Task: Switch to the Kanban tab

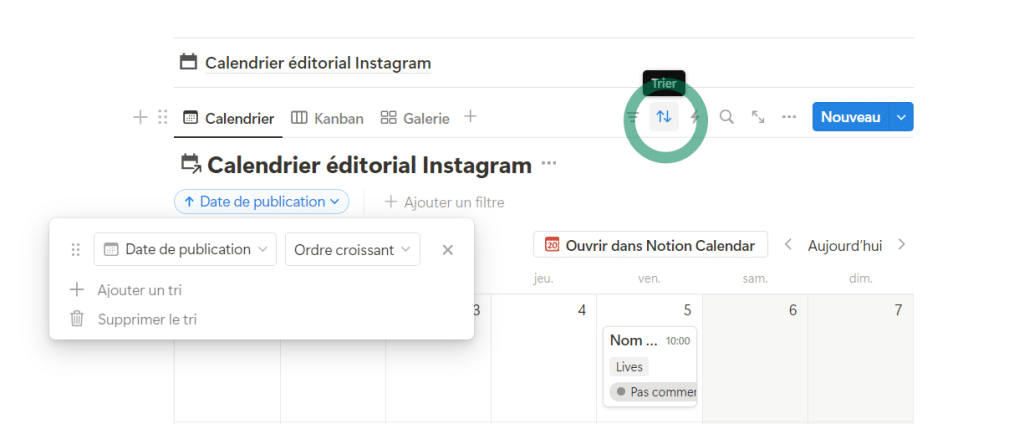Action: (x=327, y=118)
